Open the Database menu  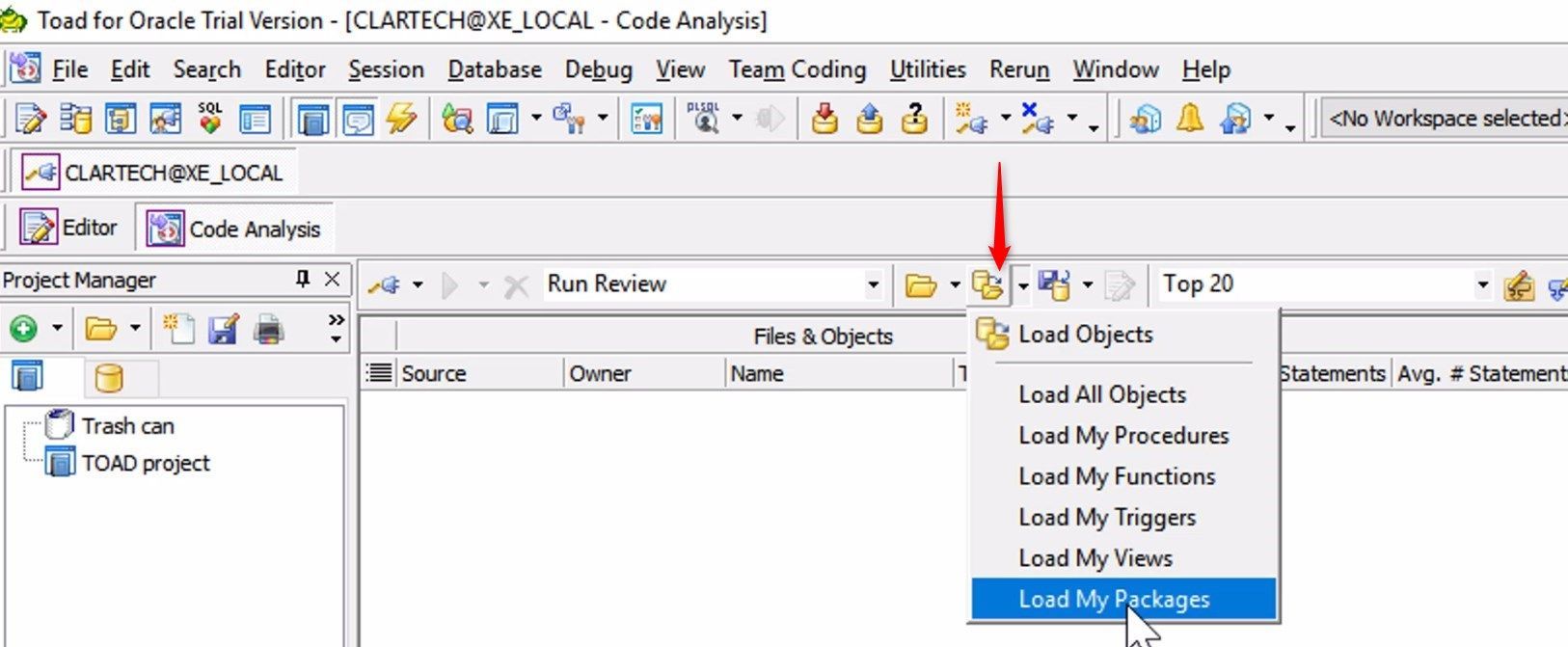(495, 69)
